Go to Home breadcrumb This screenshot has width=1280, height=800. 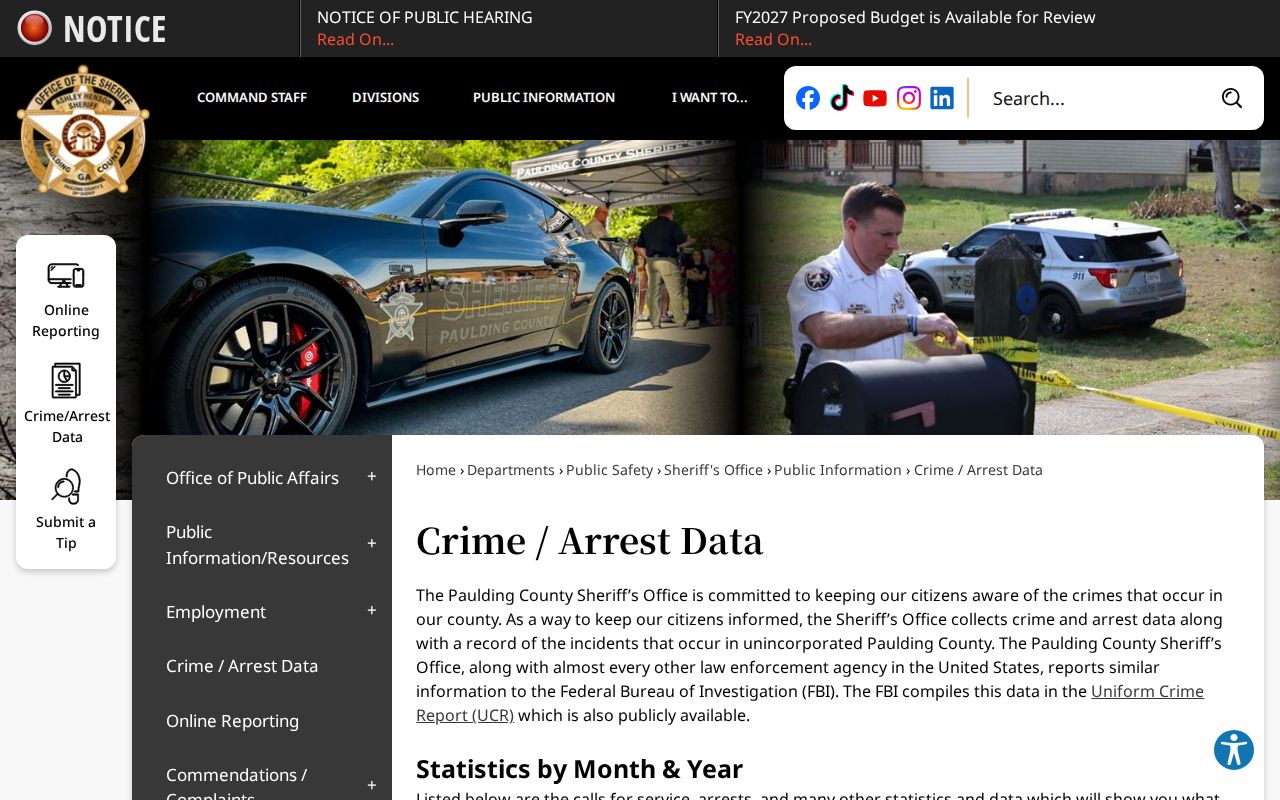[x=436, y=470]
